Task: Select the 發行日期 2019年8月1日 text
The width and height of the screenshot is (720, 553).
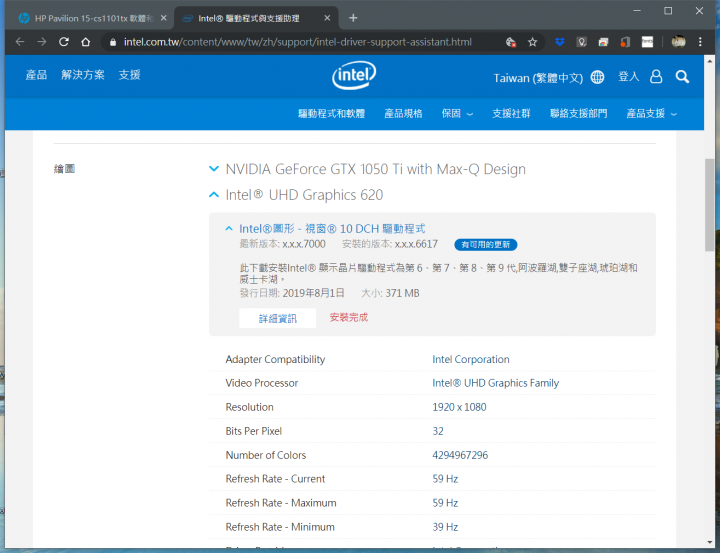Action: (292, 293)
